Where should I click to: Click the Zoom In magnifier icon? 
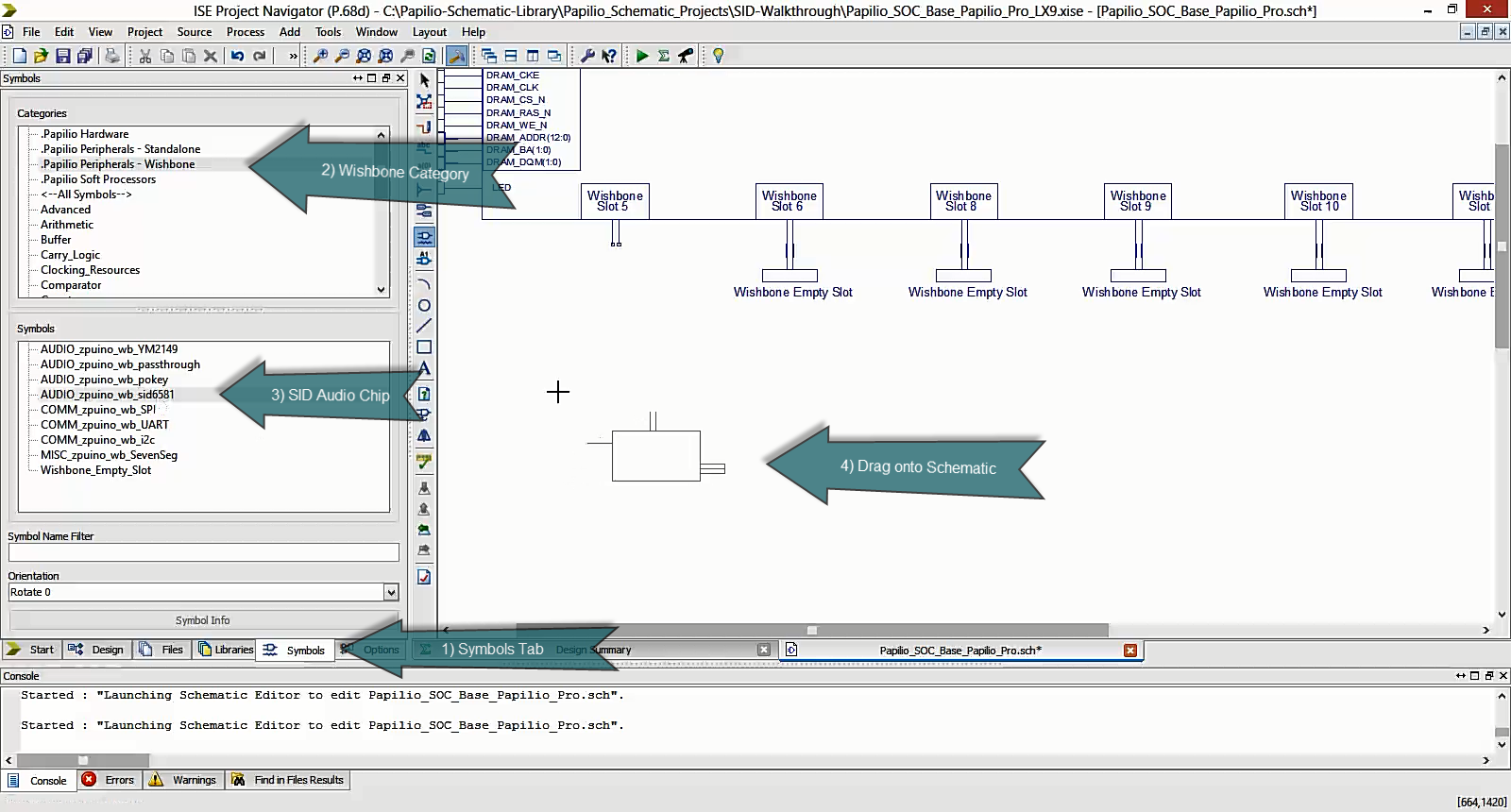[x=320, y=56]
